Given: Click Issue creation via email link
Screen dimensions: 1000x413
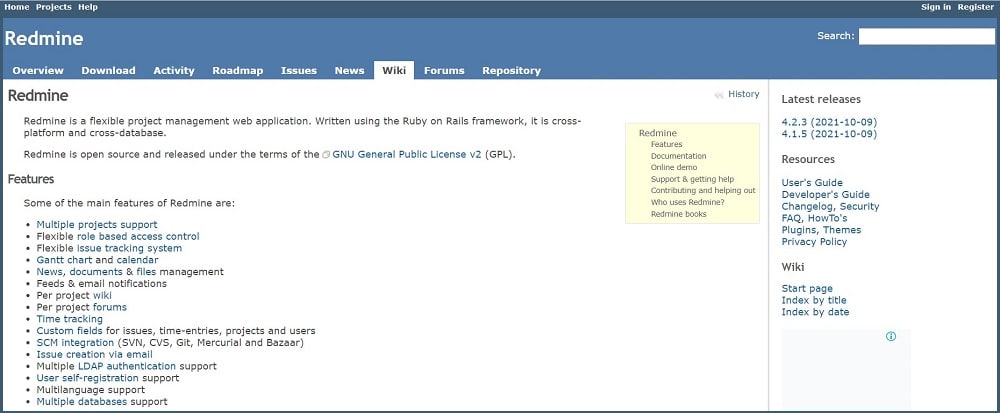Looking at the screenshot, I should coord(94,354).
